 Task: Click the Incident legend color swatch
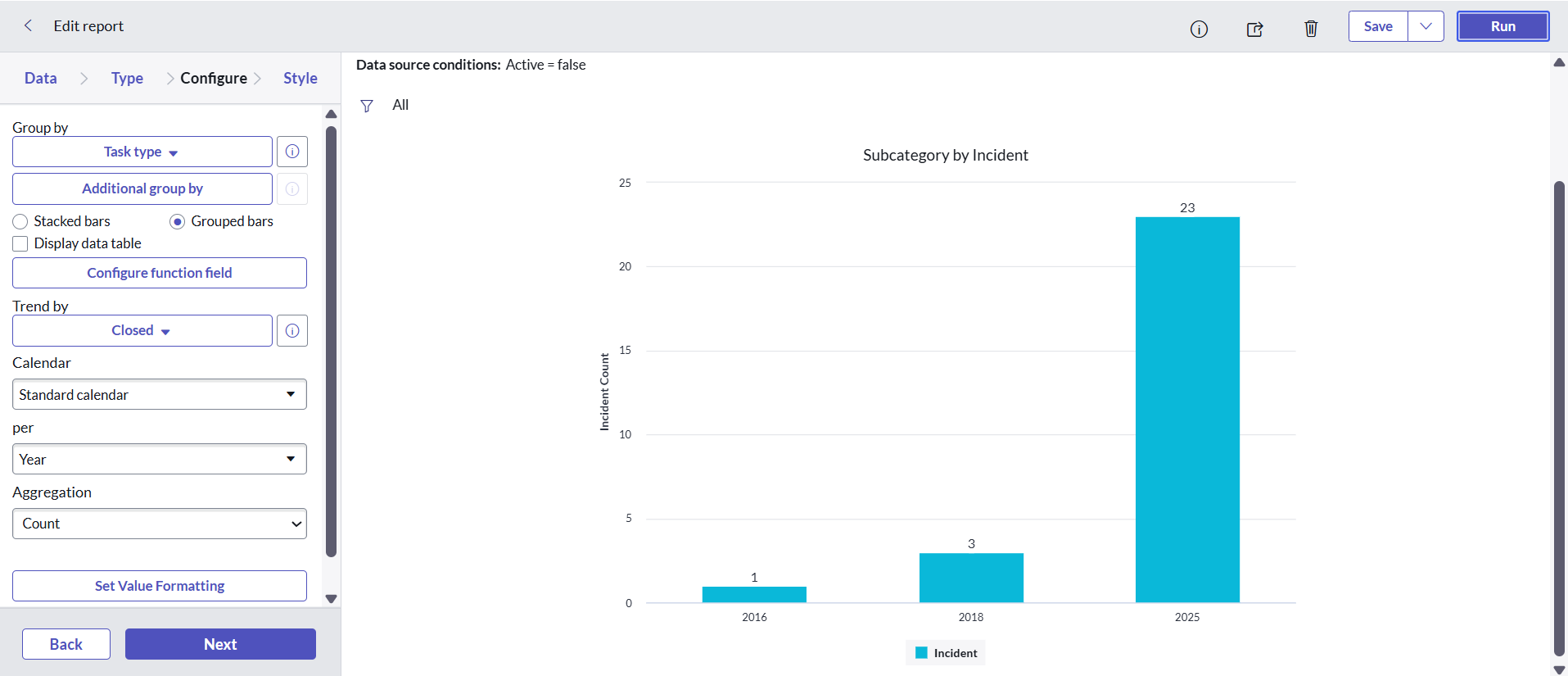click(x=921, y=653)
